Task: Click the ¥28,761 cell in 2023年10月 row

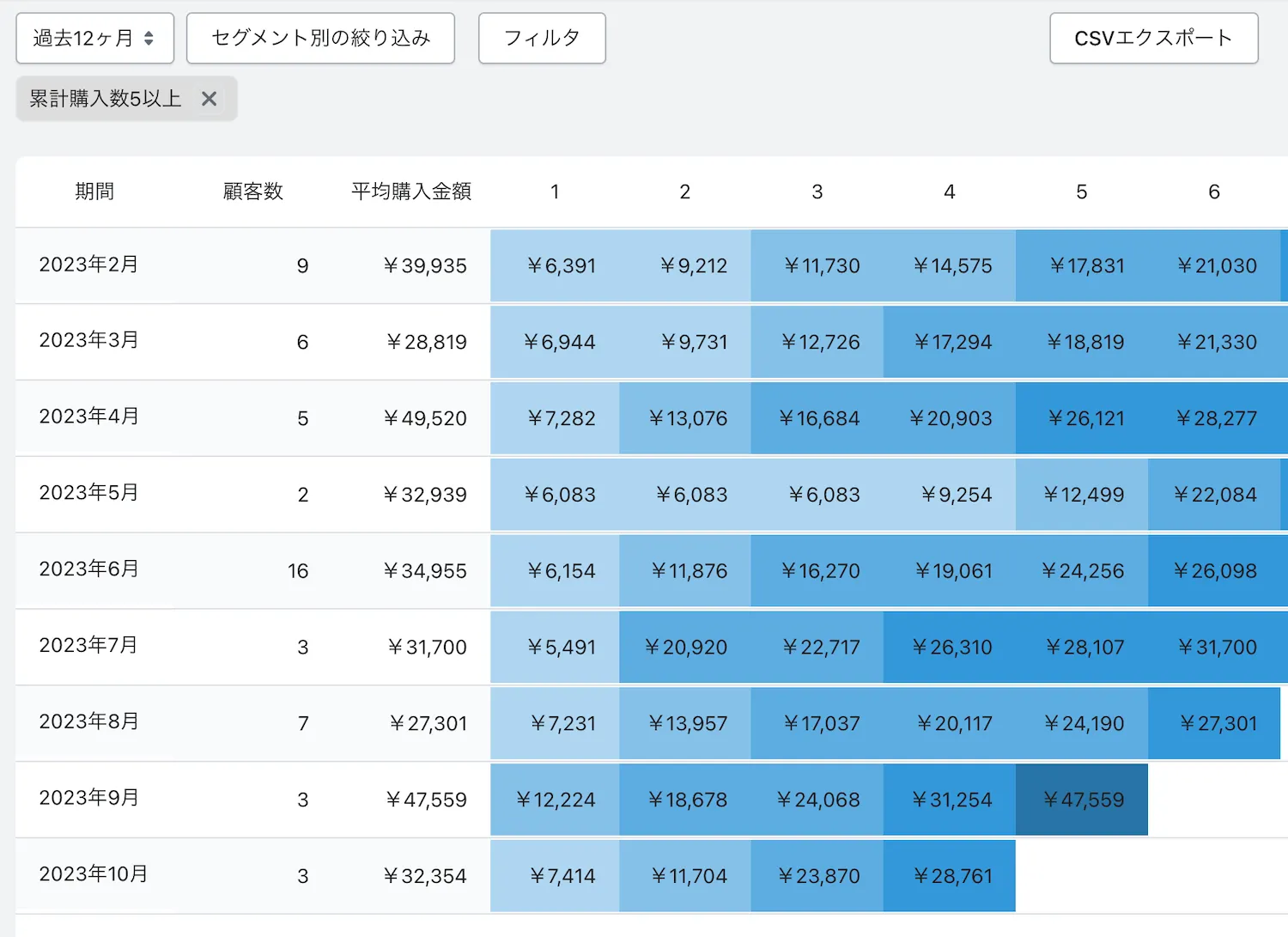Action: [952, 876]
